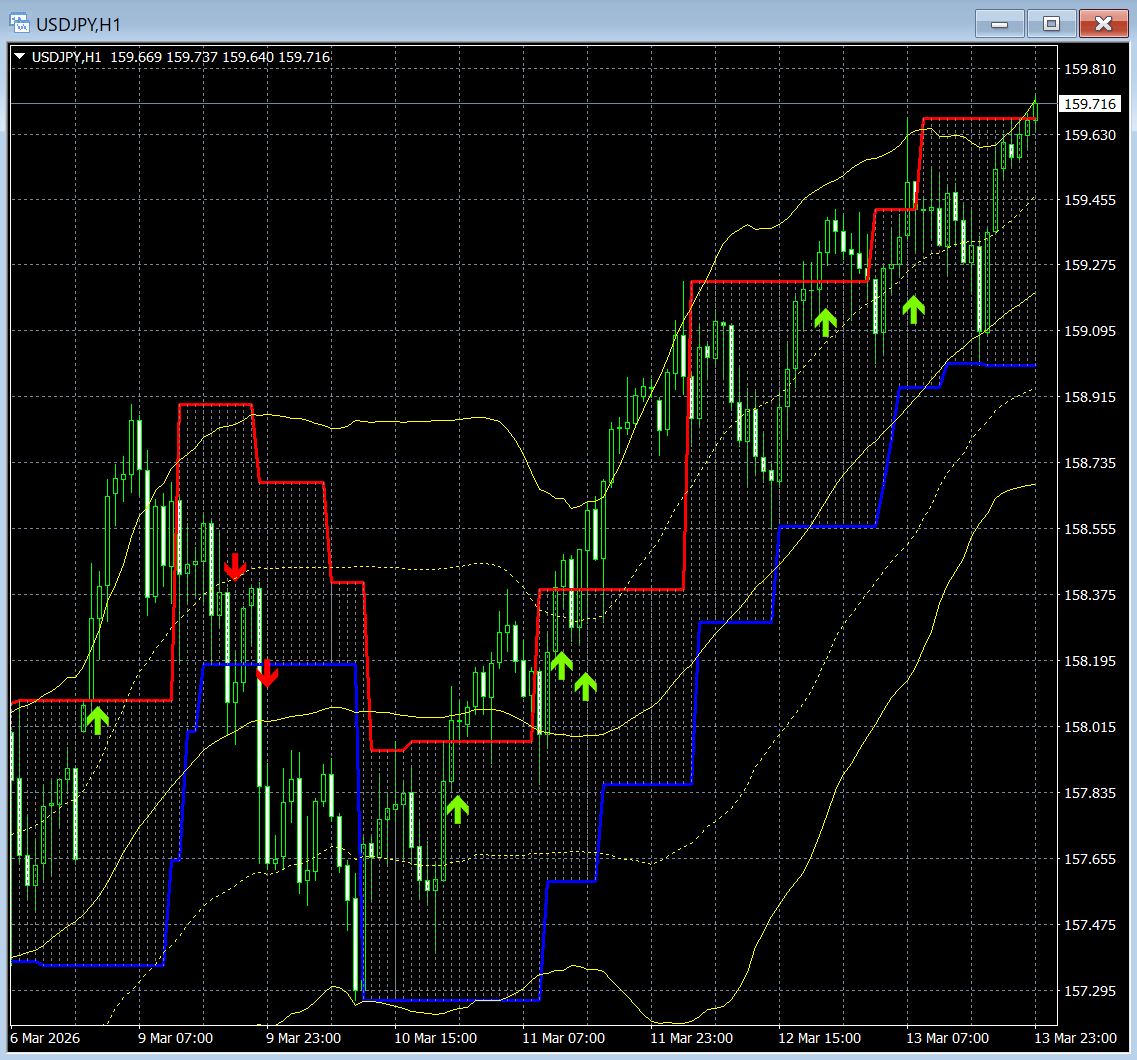Click the USDJPY,H1 chart window icon

(19, 23)
